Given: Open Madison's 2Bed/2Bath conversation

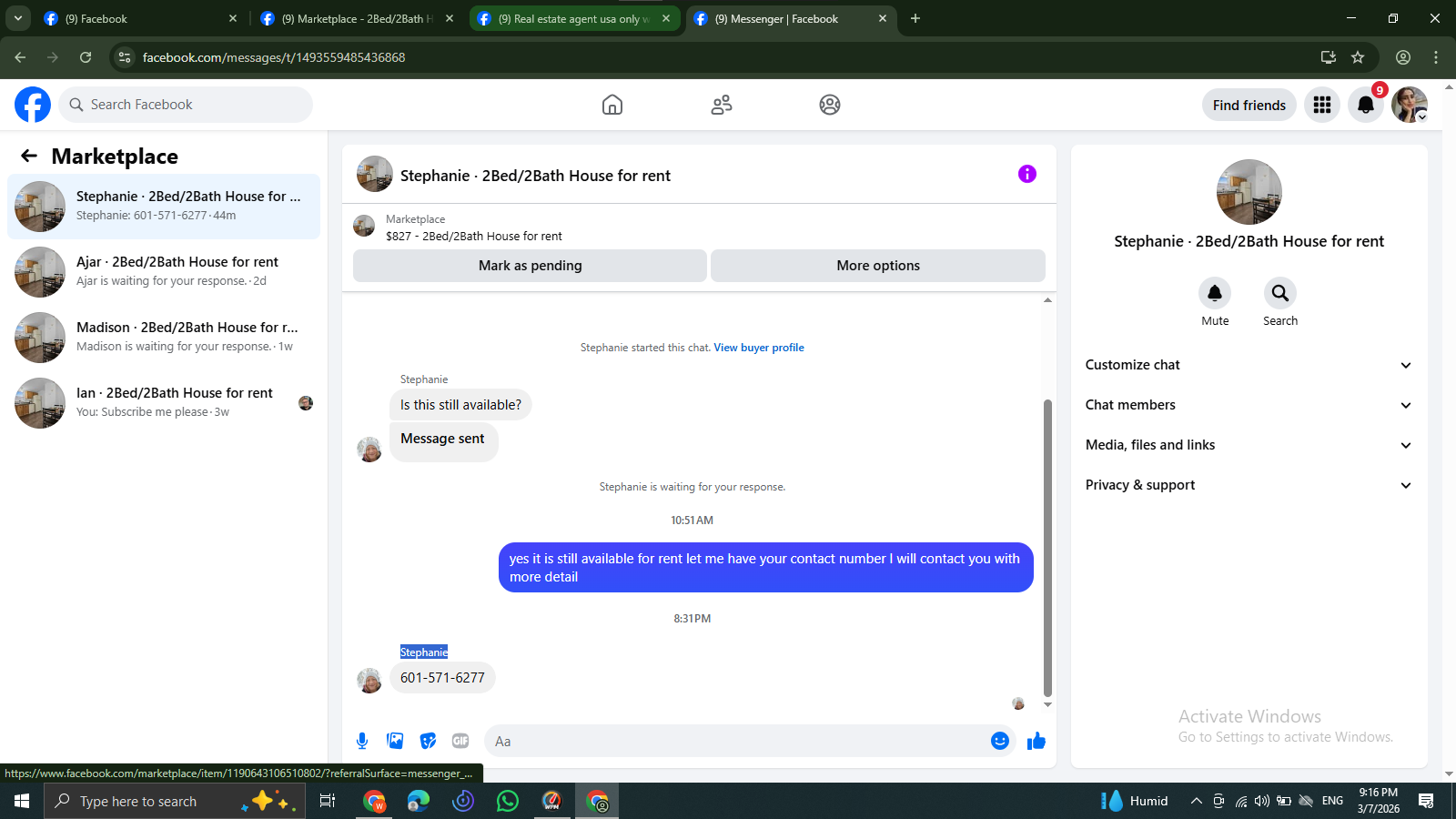Looking at the screenshot, I should click(x=164, y=338).
